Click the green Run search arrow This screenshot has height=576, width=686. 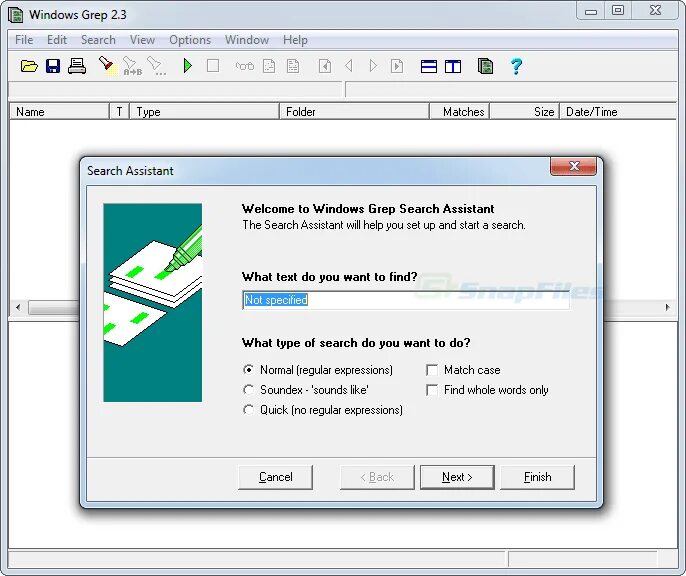(x=188, y=66)
